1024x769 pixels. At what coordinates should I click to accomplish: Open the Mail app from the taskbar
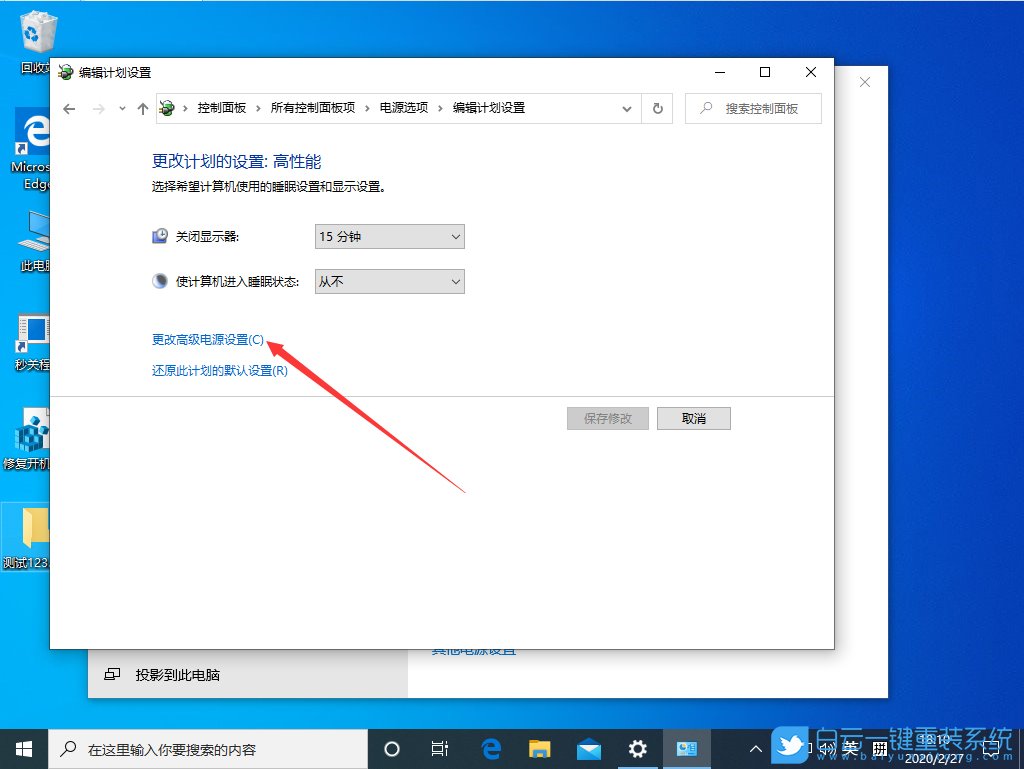tap(589, 748)
